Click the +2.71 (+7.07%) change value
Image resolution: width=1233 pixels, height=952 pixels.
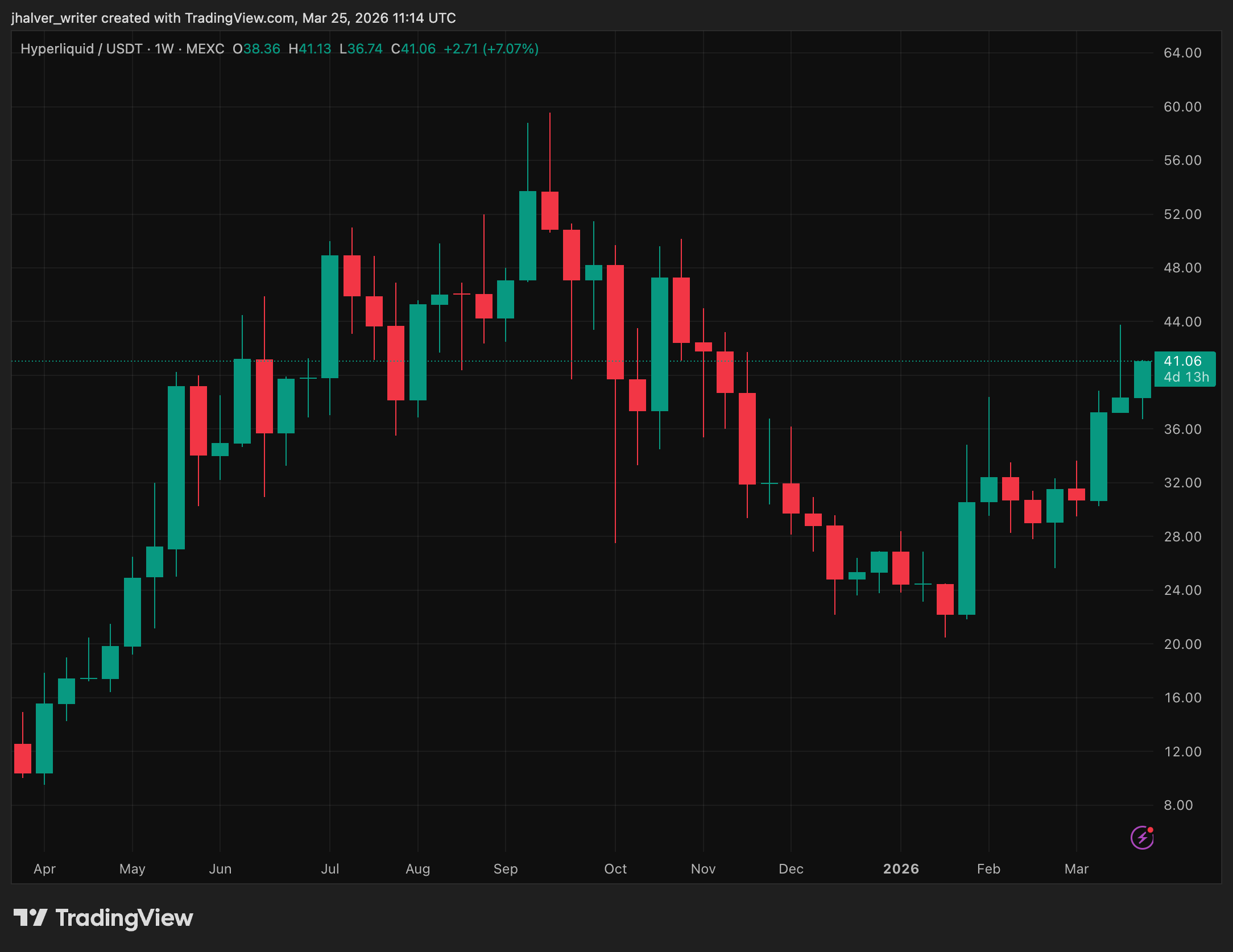point(491,49)
